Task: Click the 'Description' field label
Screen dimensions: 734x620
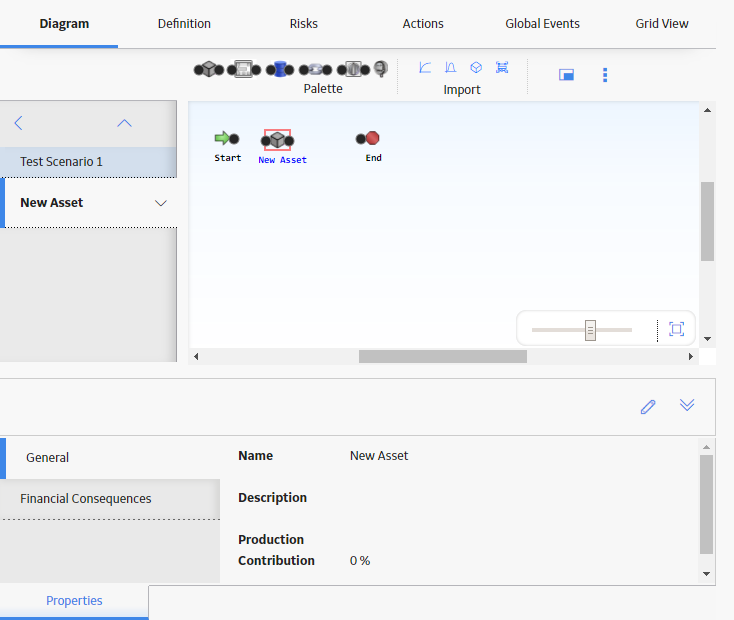Action: (272, 497)
